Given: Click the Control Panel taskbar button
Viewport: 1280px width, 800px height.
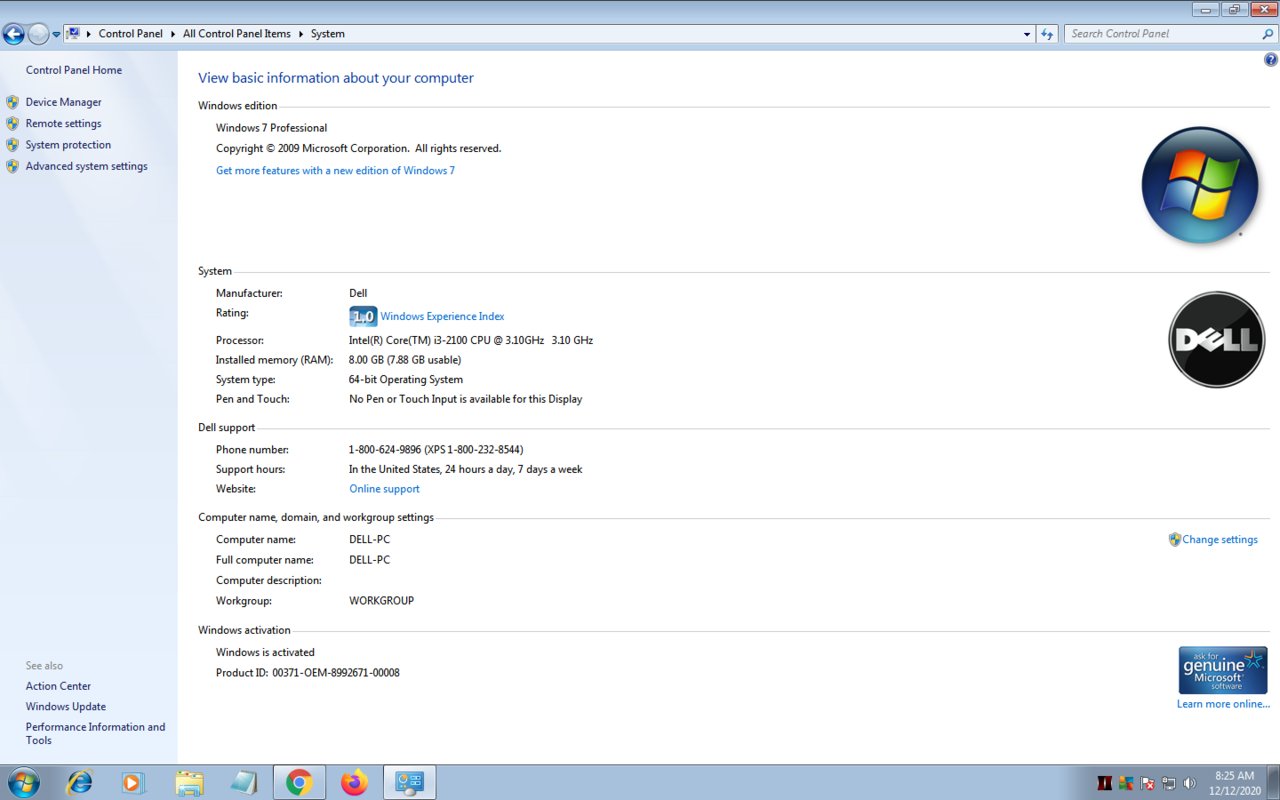Looking at the screenshot, I should (x=409, y=782).
